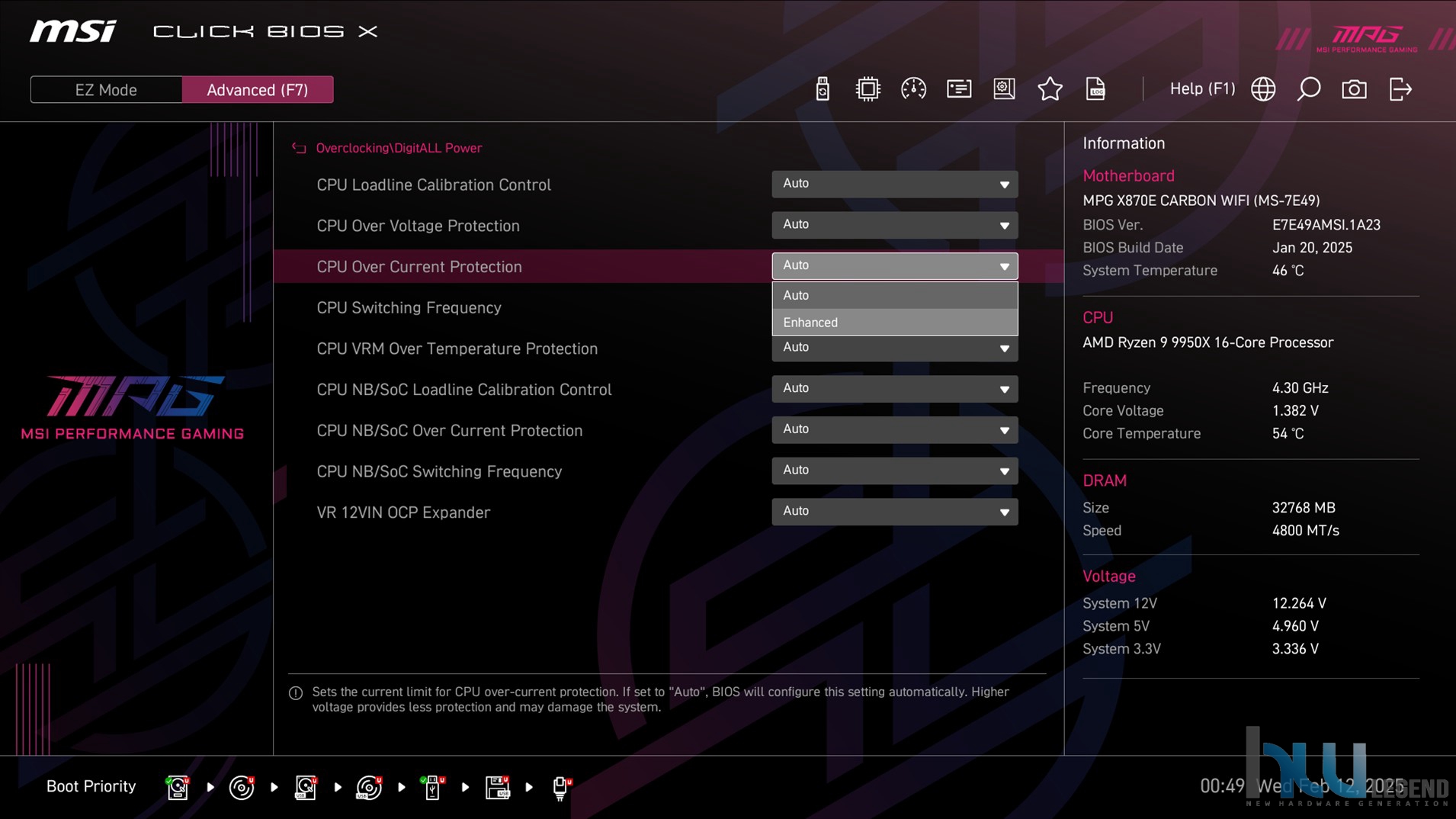Select CPU Loadline Calibration Control label
Viewport: 1456px width, 819px height.
[x=434, y=185]
